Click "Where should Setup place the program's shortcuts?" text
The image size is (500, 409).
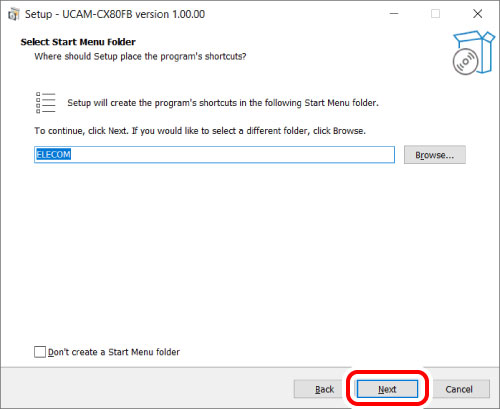point(140,56)
